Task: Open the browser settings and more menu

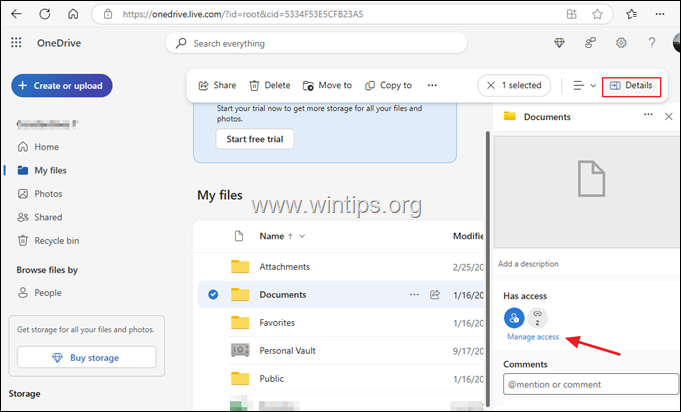Action: 660,14
